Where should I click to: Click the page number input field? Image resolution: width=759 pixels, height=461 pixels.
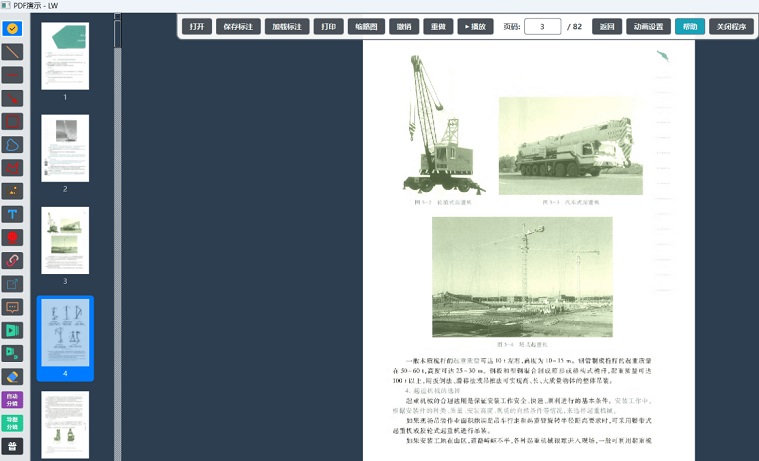point(542,27)
